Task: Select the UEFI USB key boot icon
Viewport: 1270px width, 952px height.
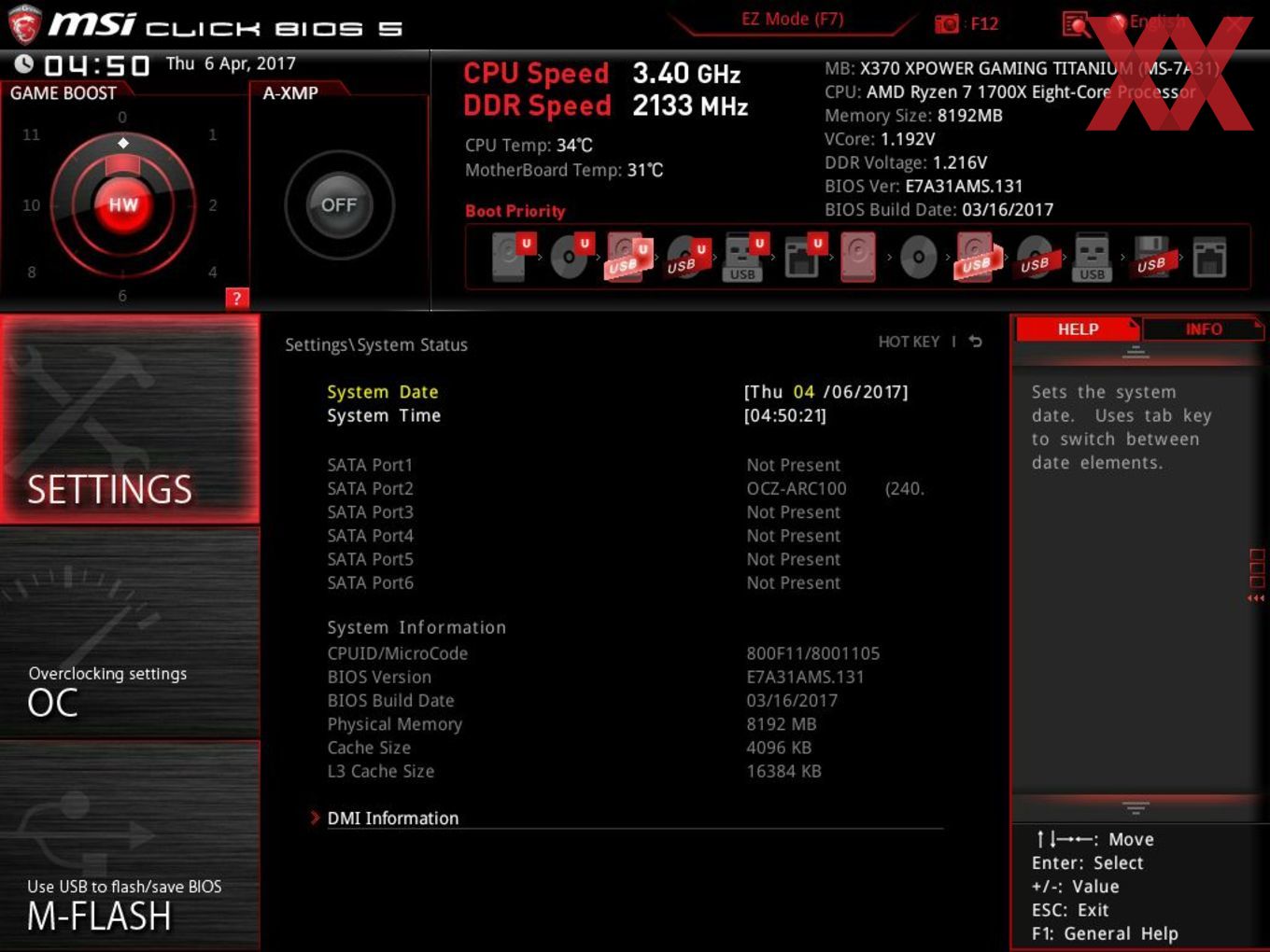Action: (x=744, y=257)
